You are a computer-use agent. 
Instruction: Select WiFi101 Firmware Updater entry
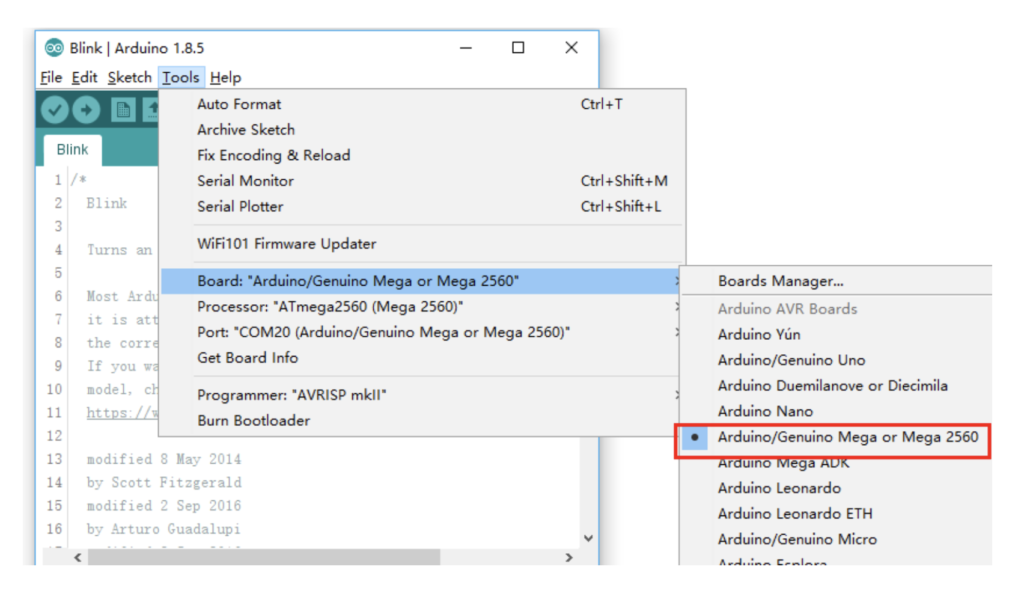click(x=423, y=243)
